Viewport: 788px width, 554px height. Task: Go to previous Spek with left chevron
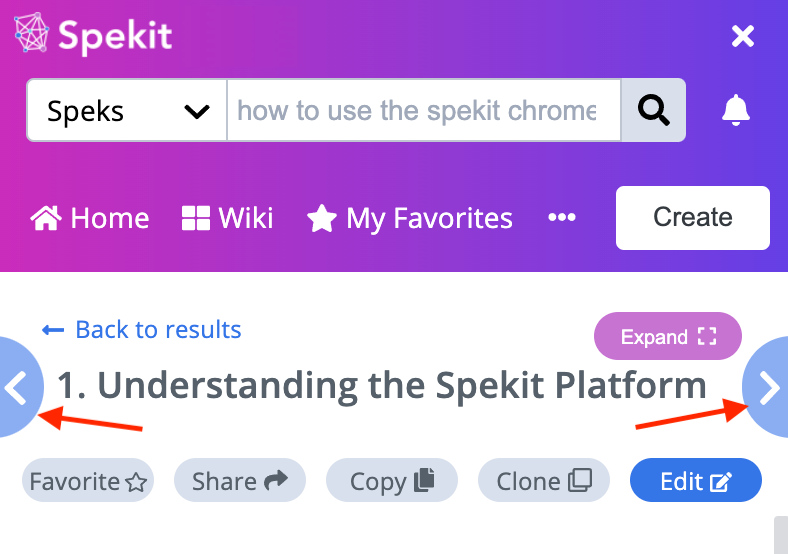pos(19,387)
